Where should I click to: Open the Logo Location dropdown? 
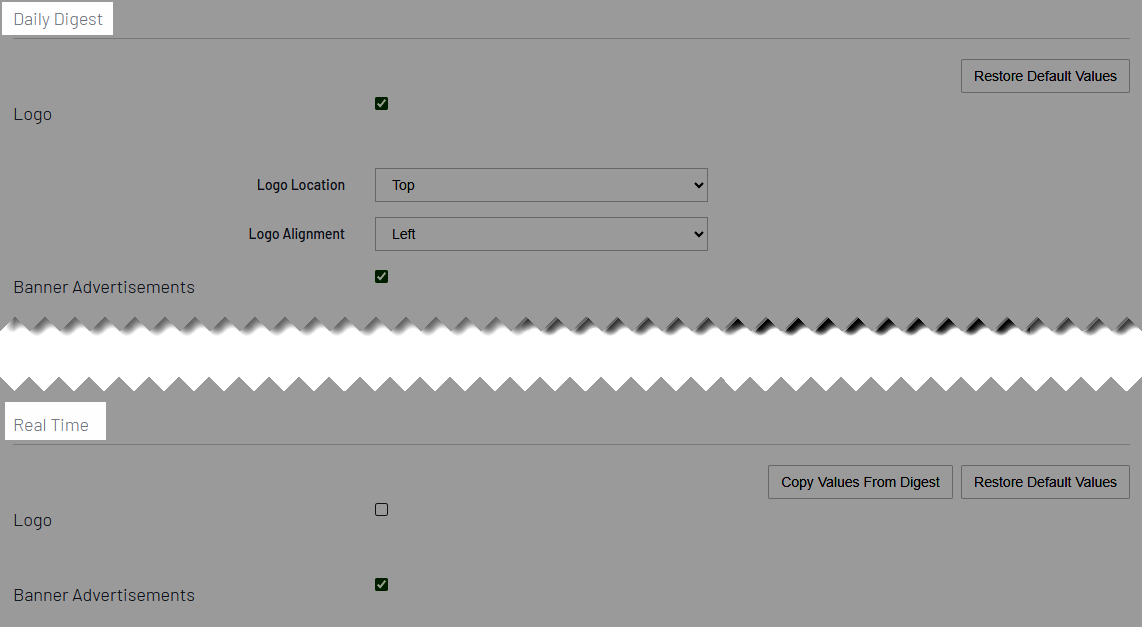[x=540, y=185]
